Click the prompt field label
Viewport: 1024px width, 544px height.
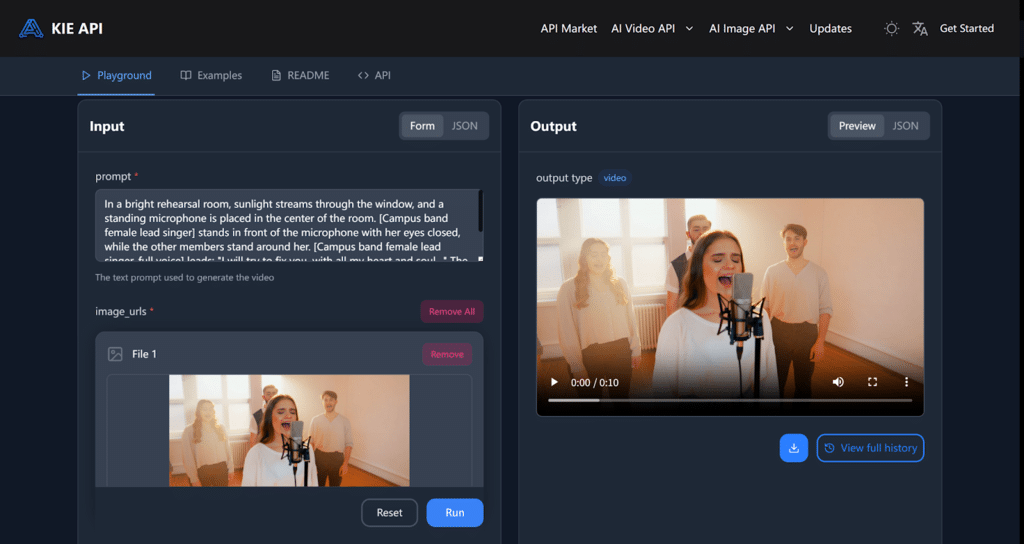point(113,176)
